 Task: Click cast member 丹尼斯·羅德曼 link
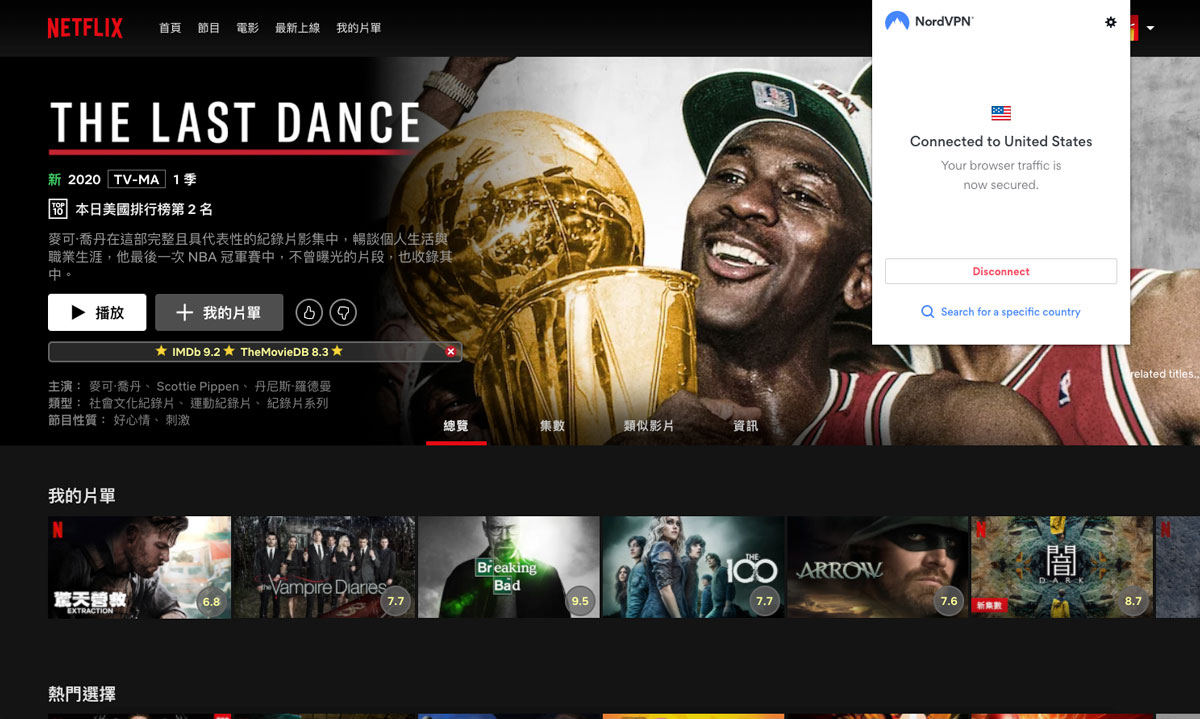[x=293, y=386]
